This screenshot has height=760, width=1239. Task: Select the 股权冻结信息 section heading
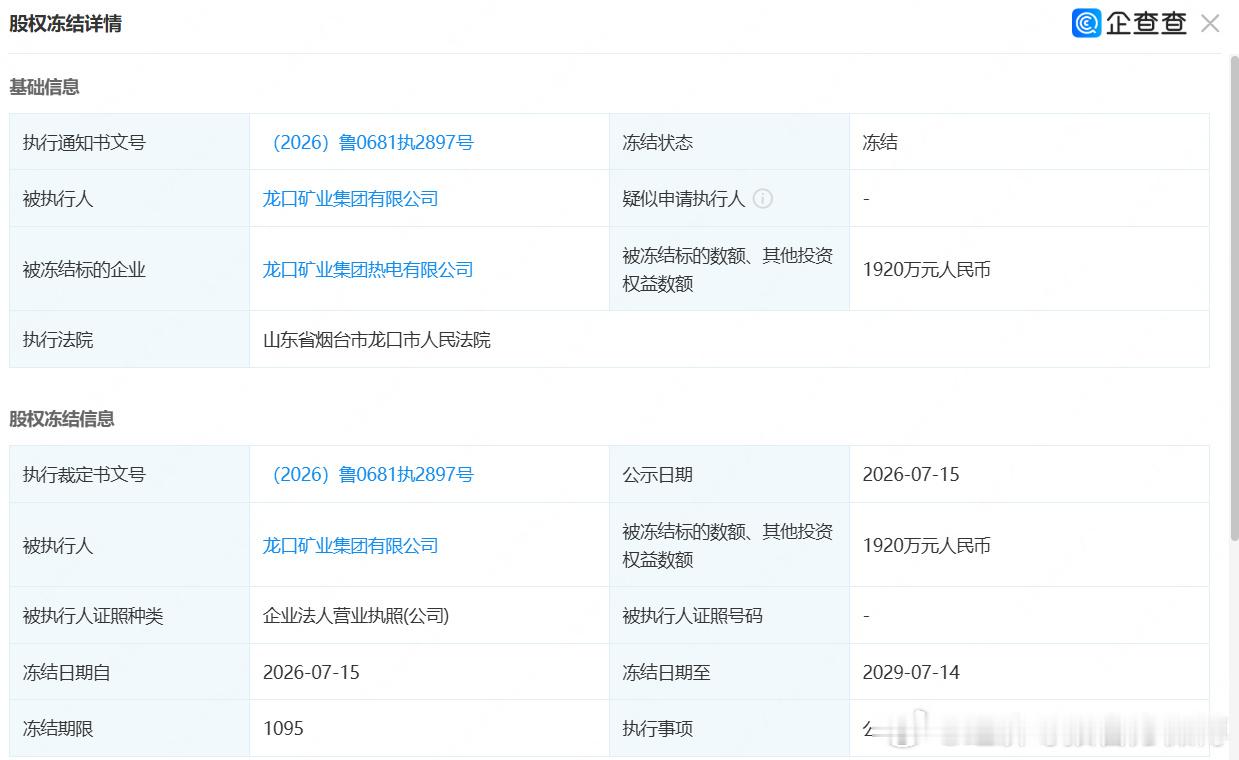coord(62,419)
